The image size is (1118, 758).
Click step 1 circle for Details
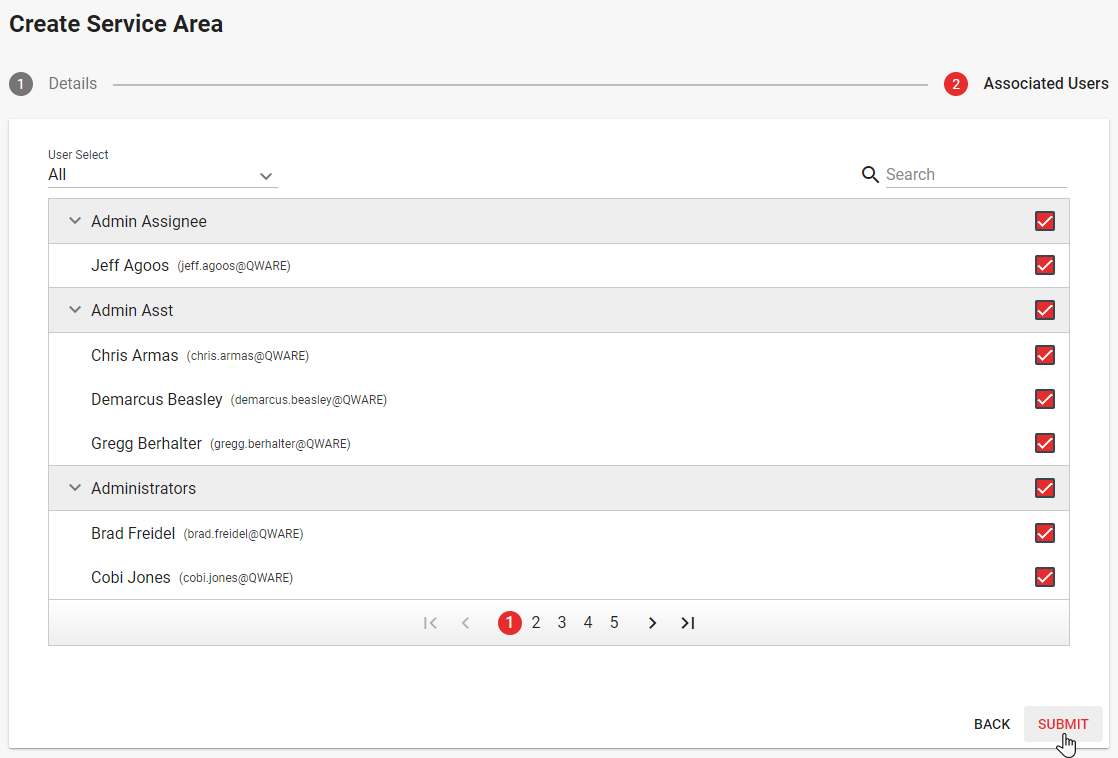(x=21, y=84)
